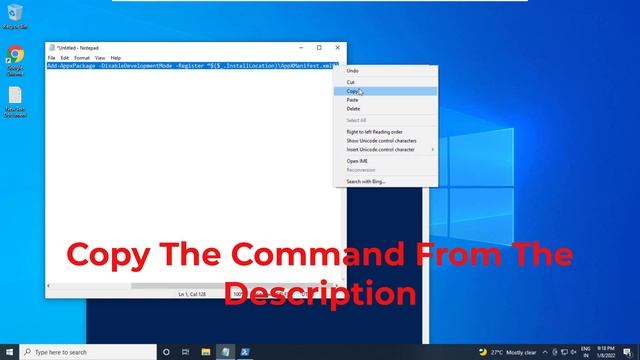Open the File menu in Notepad

click(x=51, y=58)
